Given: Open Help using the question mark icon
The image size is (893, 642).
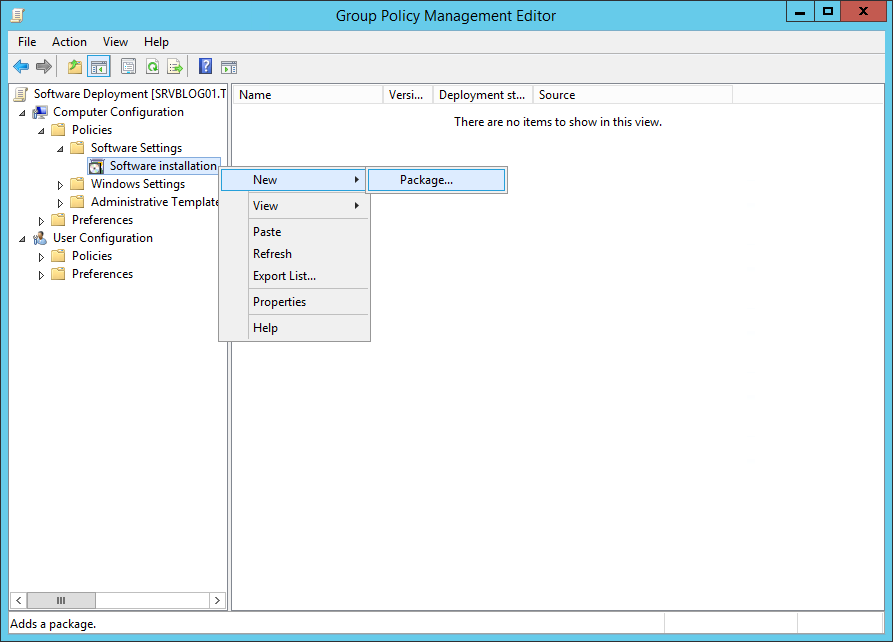Looking at the screenshot, I should [x=204, y=66].
